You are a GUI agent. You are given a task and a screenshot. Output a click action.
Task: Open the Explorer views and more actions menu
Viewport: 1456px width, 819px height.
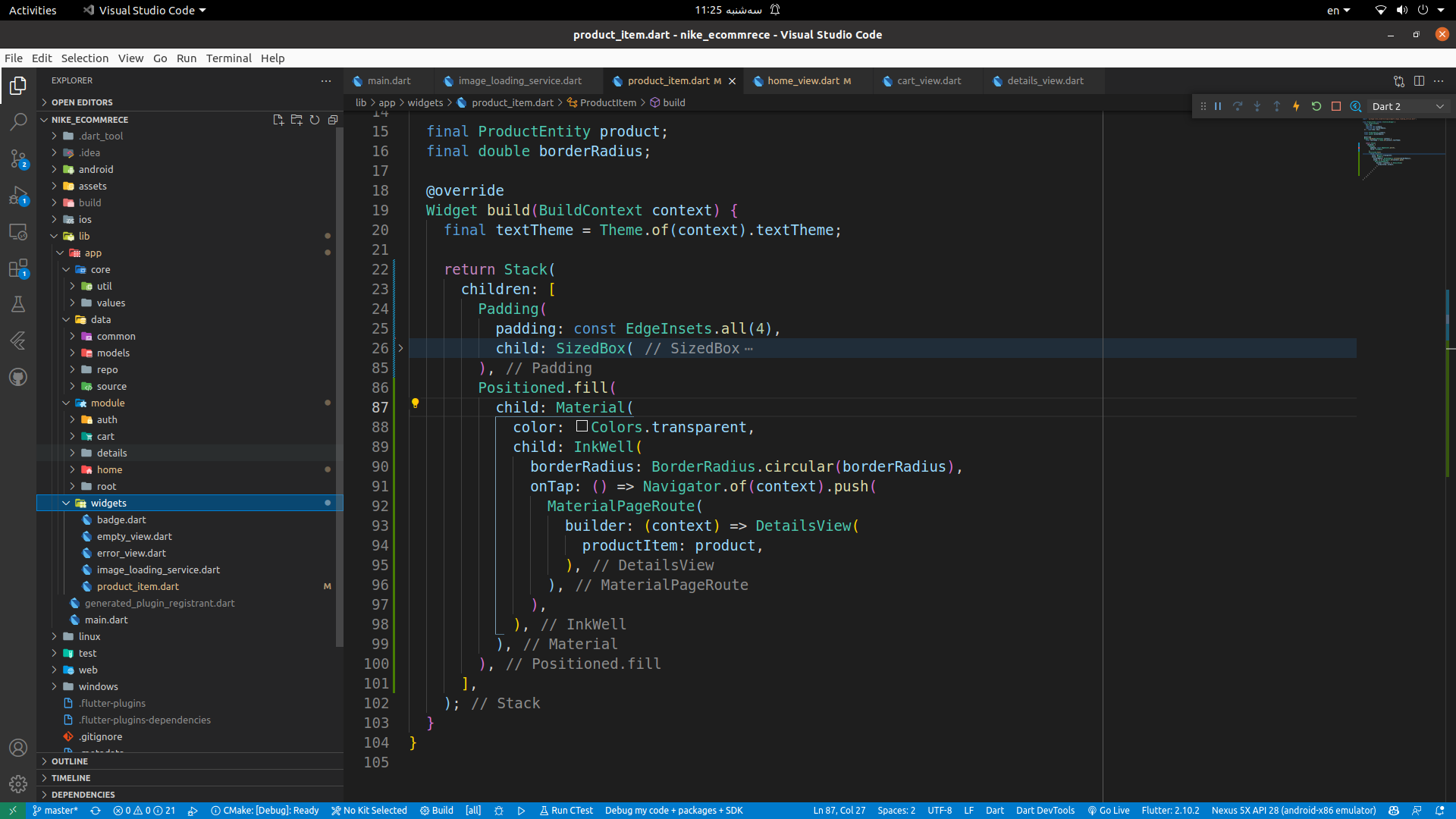coord(326,80)
